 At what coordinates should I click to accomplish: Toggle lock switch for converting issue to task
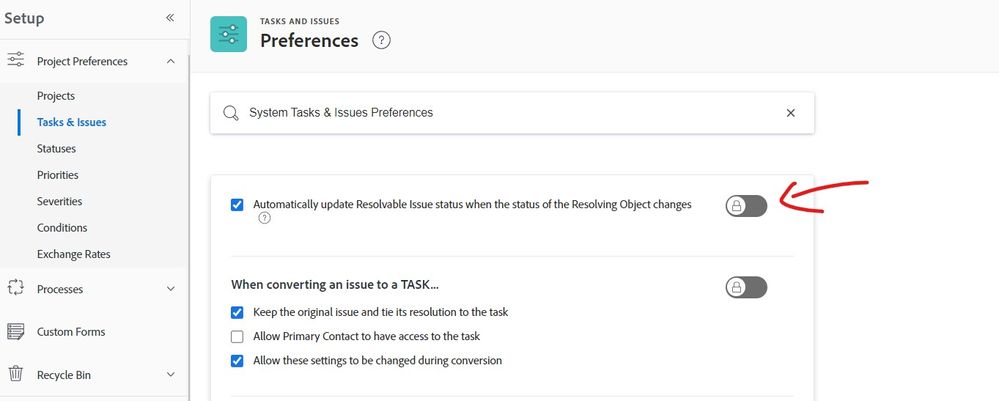[746, 287]
